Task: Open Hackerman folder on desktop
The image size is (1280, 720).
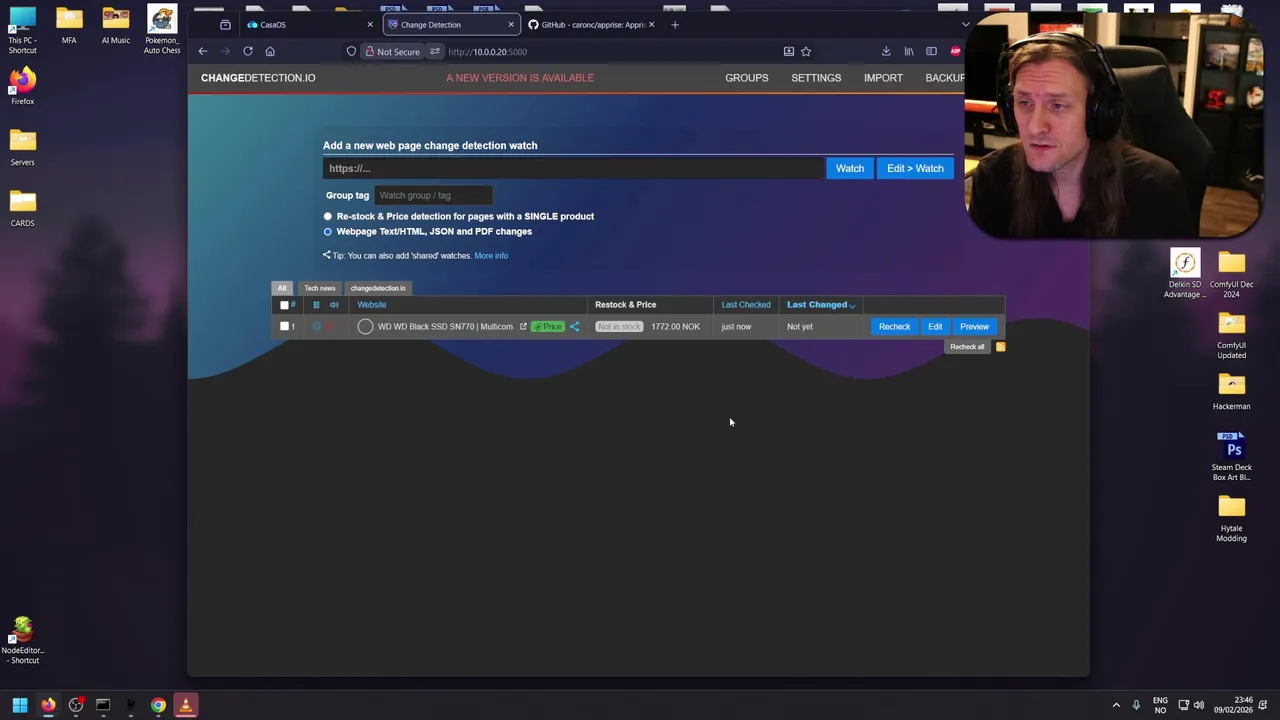Action: pos(1231,391)
